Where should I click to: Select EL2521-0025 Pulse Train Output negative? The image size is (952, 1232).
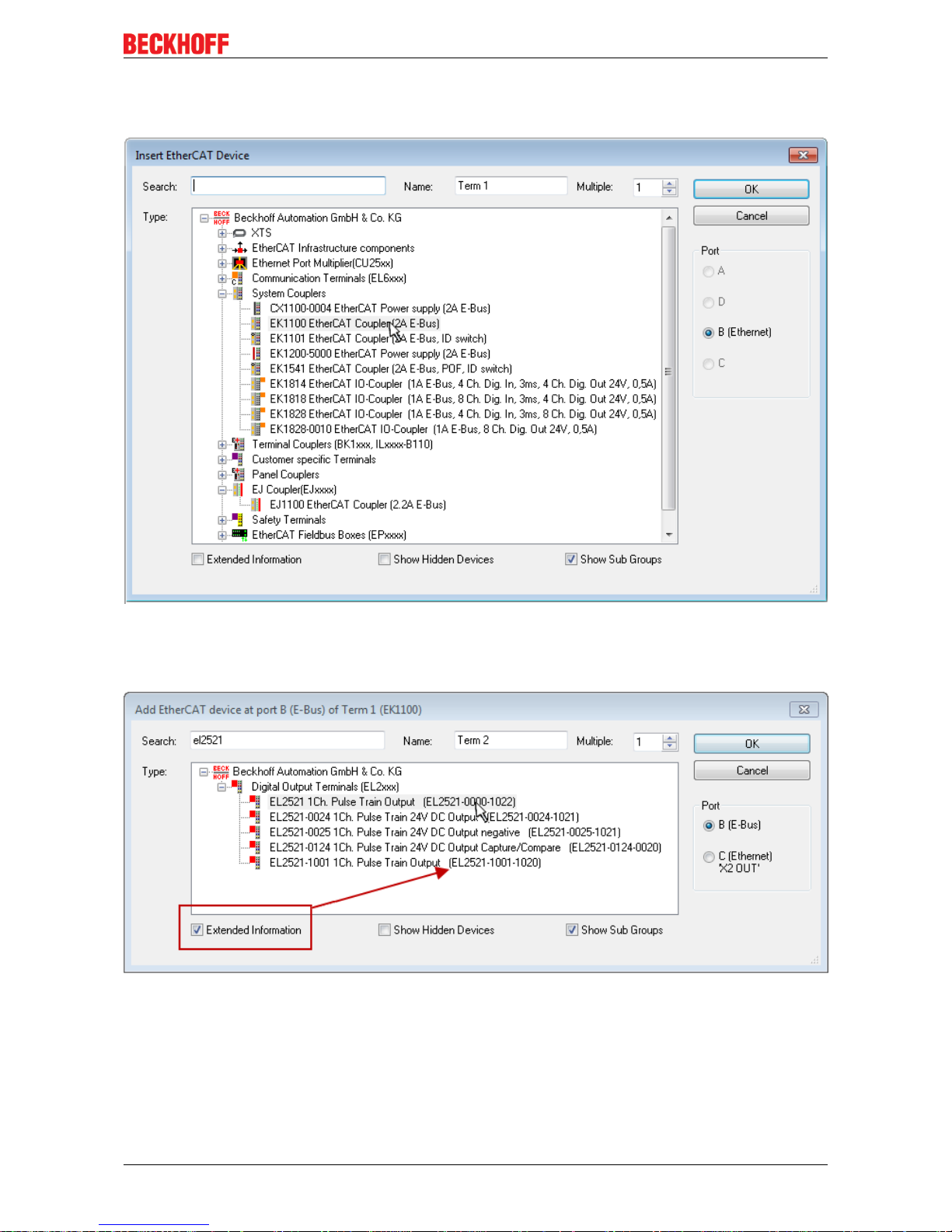click(445, 832)
